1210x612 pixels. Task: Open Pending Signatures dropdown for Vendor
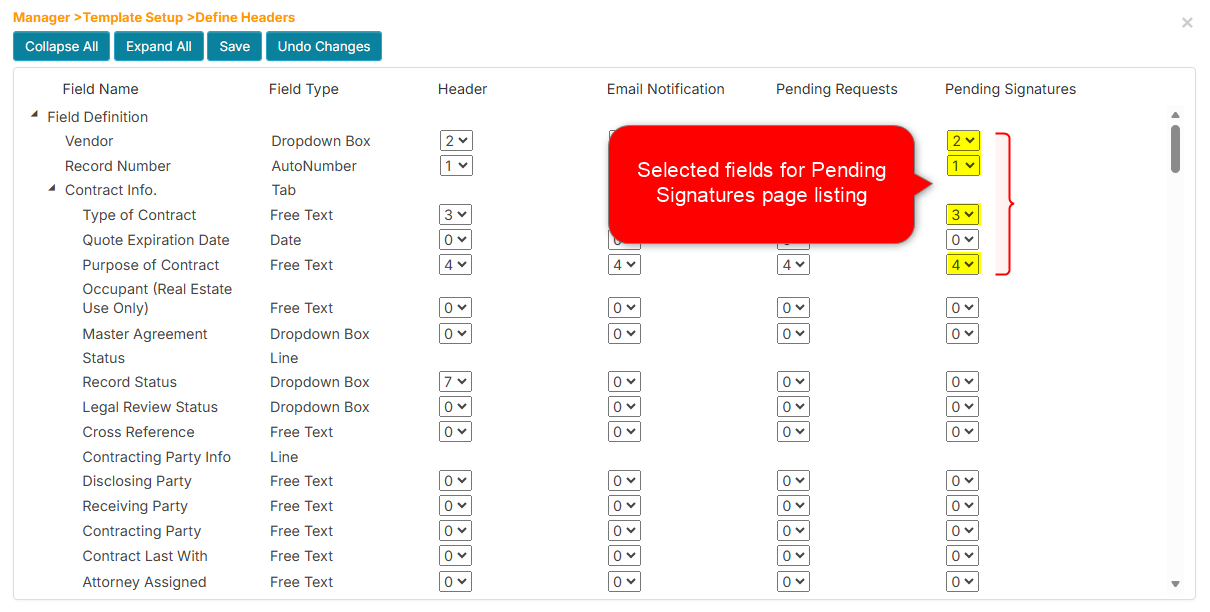click(x=962, y=140)
